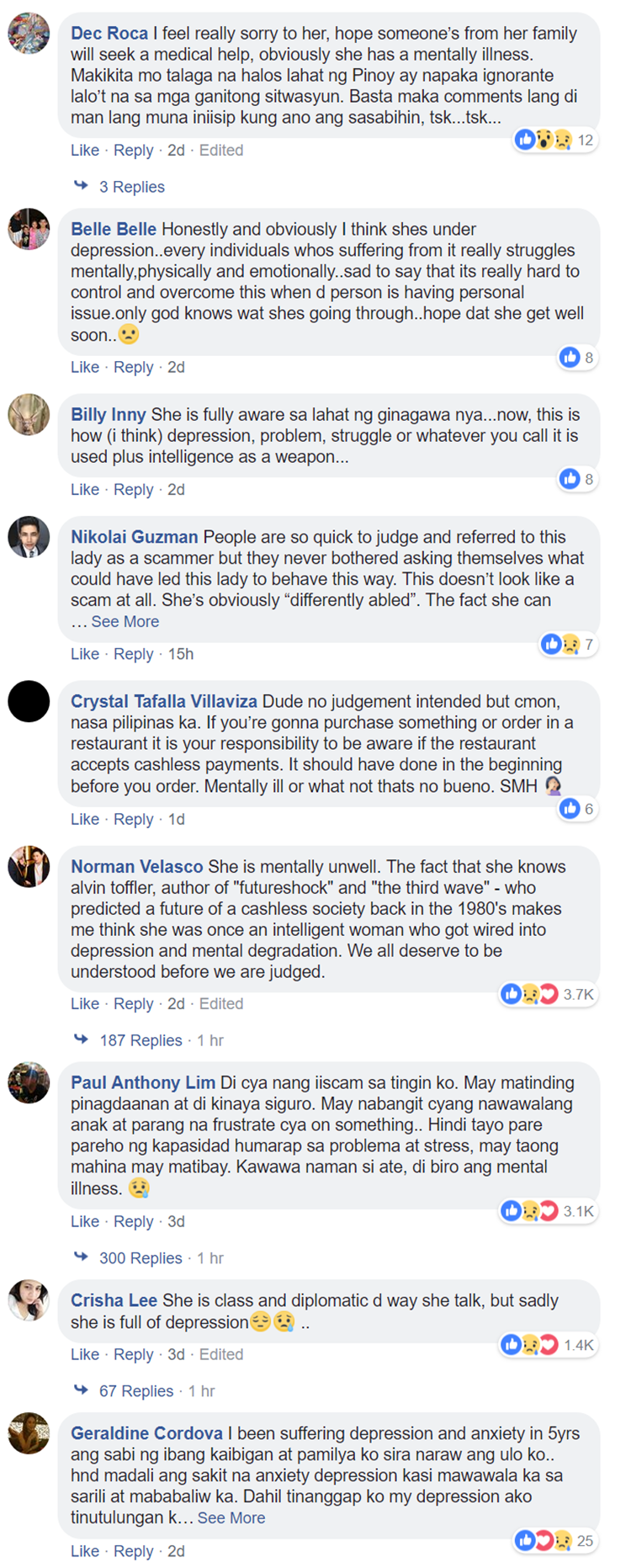Viewport: 631px width, 1568px height.
Task: Reply to Crystal Tafalla Villaviza's comment
Action: click(x=133, y=820)
